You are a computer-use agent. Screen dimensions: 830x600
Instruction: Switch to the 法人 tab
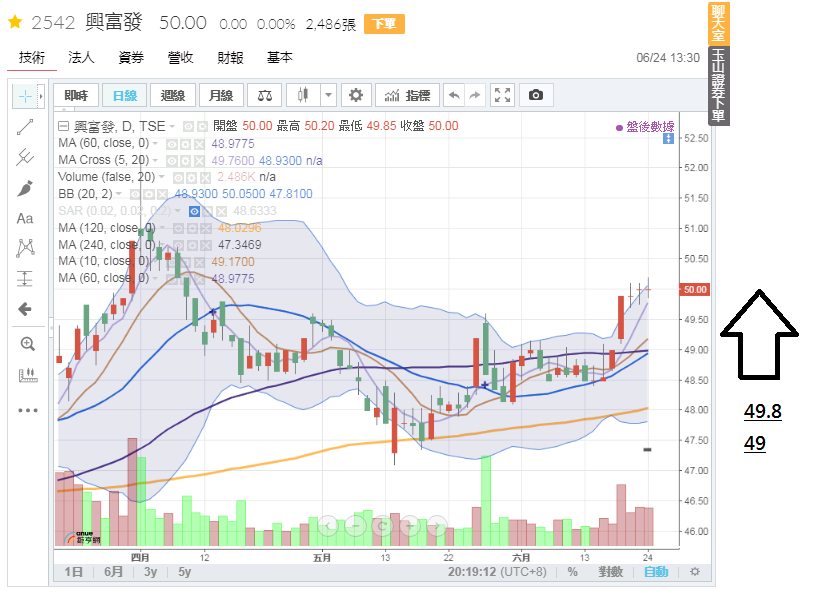(x=81, y=58)
